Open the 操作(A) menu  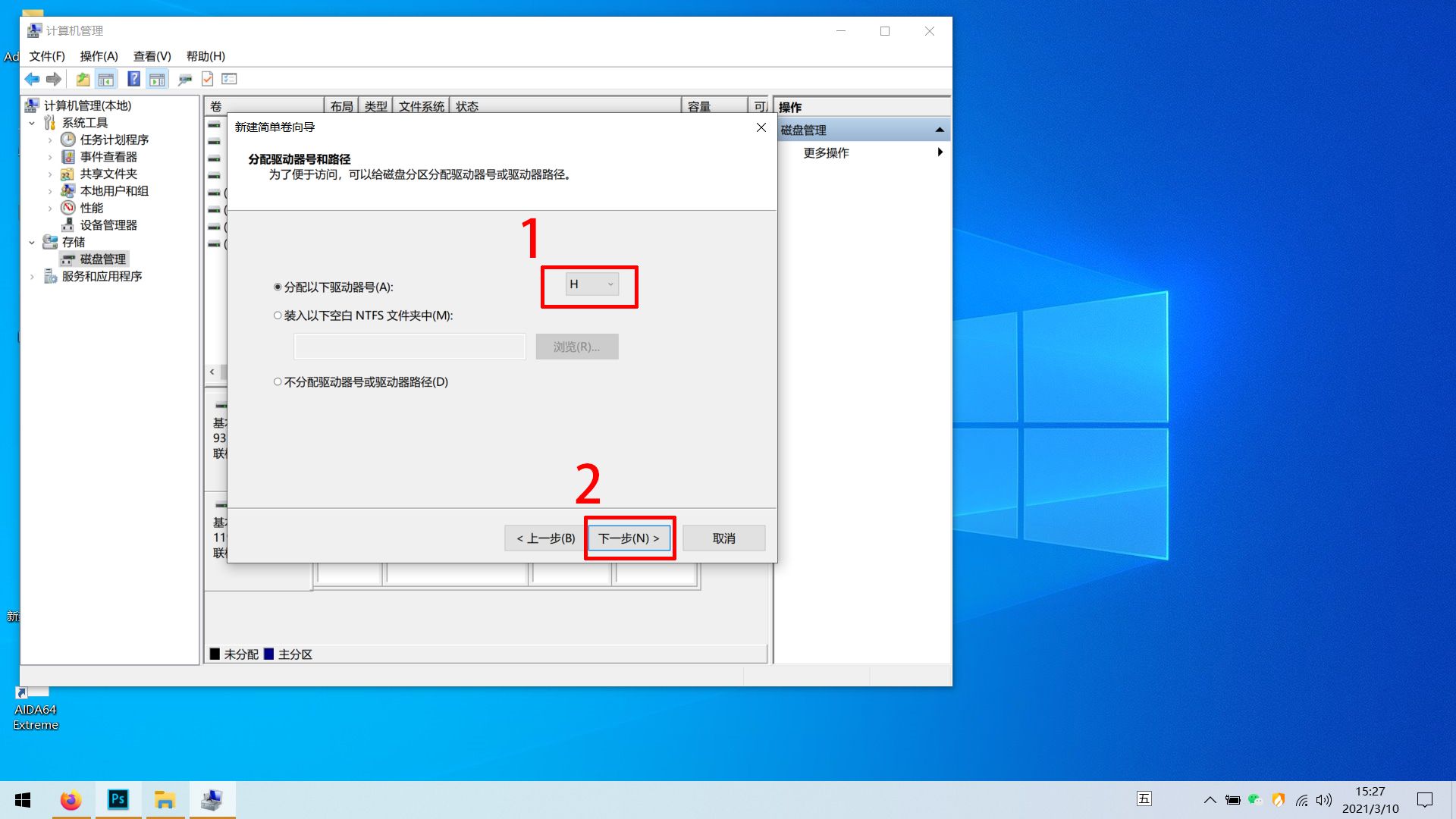click(99, 56)
